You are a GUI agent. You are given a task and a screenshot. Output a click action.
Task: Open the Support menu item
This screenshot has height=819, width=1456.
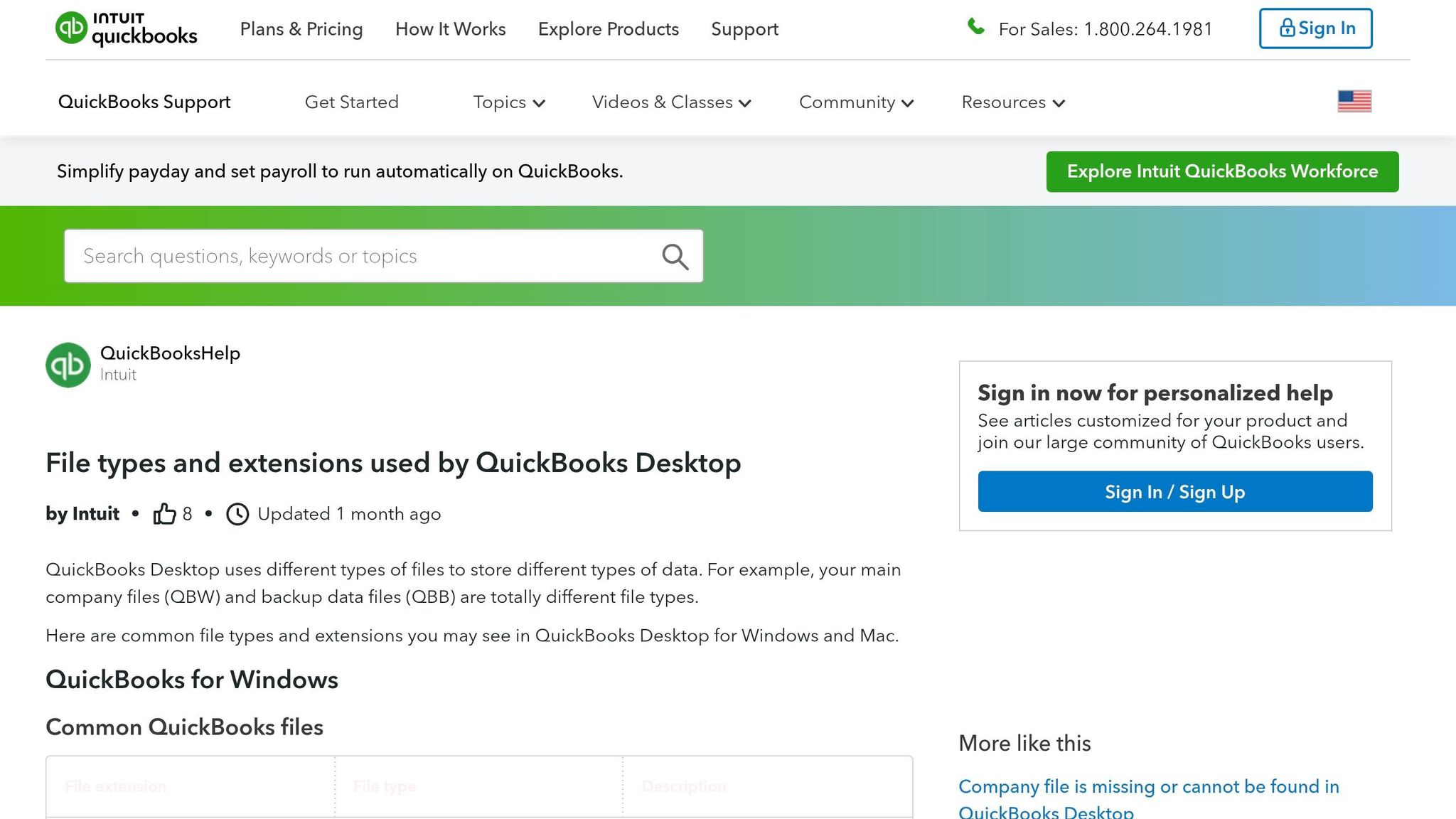pos(744,29)
